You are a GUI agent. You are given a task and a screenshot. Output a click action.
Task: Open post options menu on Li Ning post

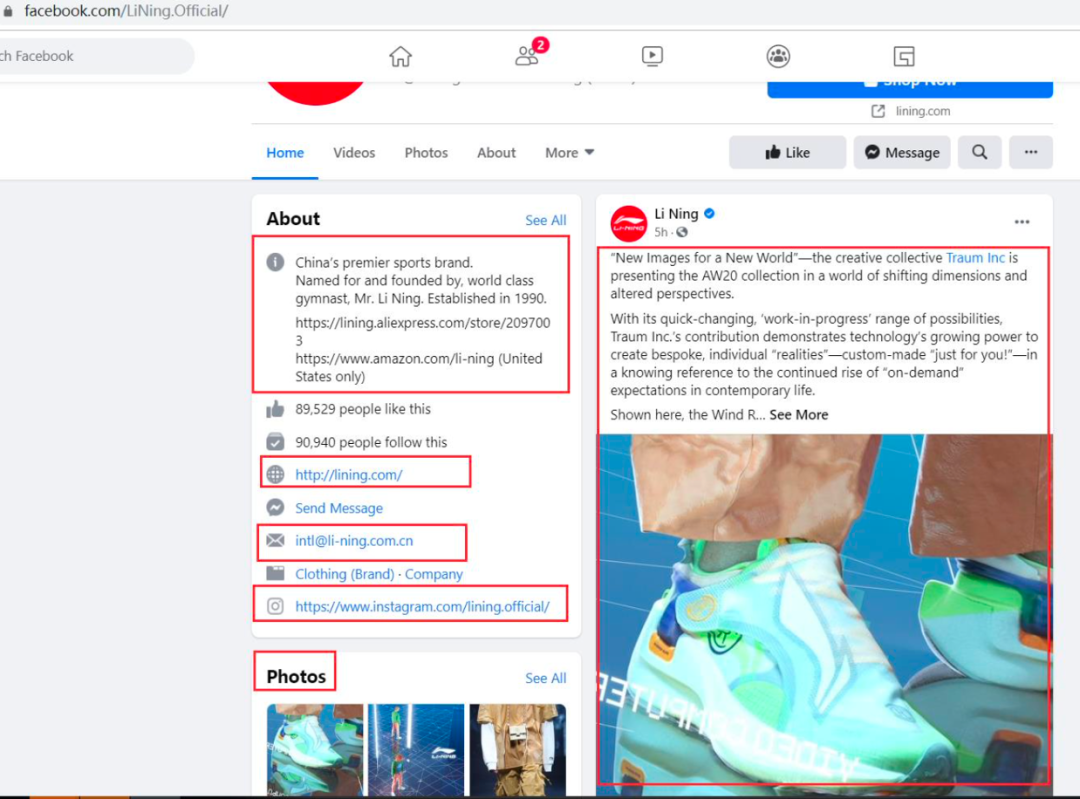pyautogui.click(x=1021, y=222)
